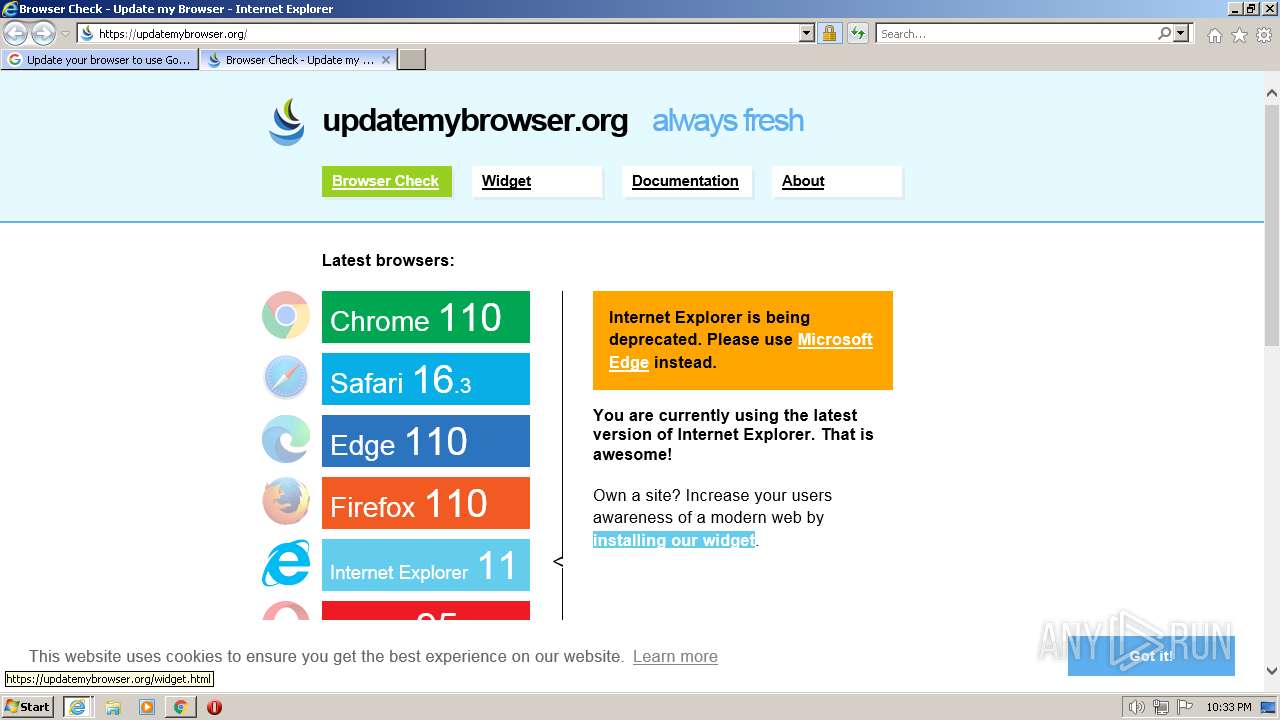Open a new tab button

(412, 60)
